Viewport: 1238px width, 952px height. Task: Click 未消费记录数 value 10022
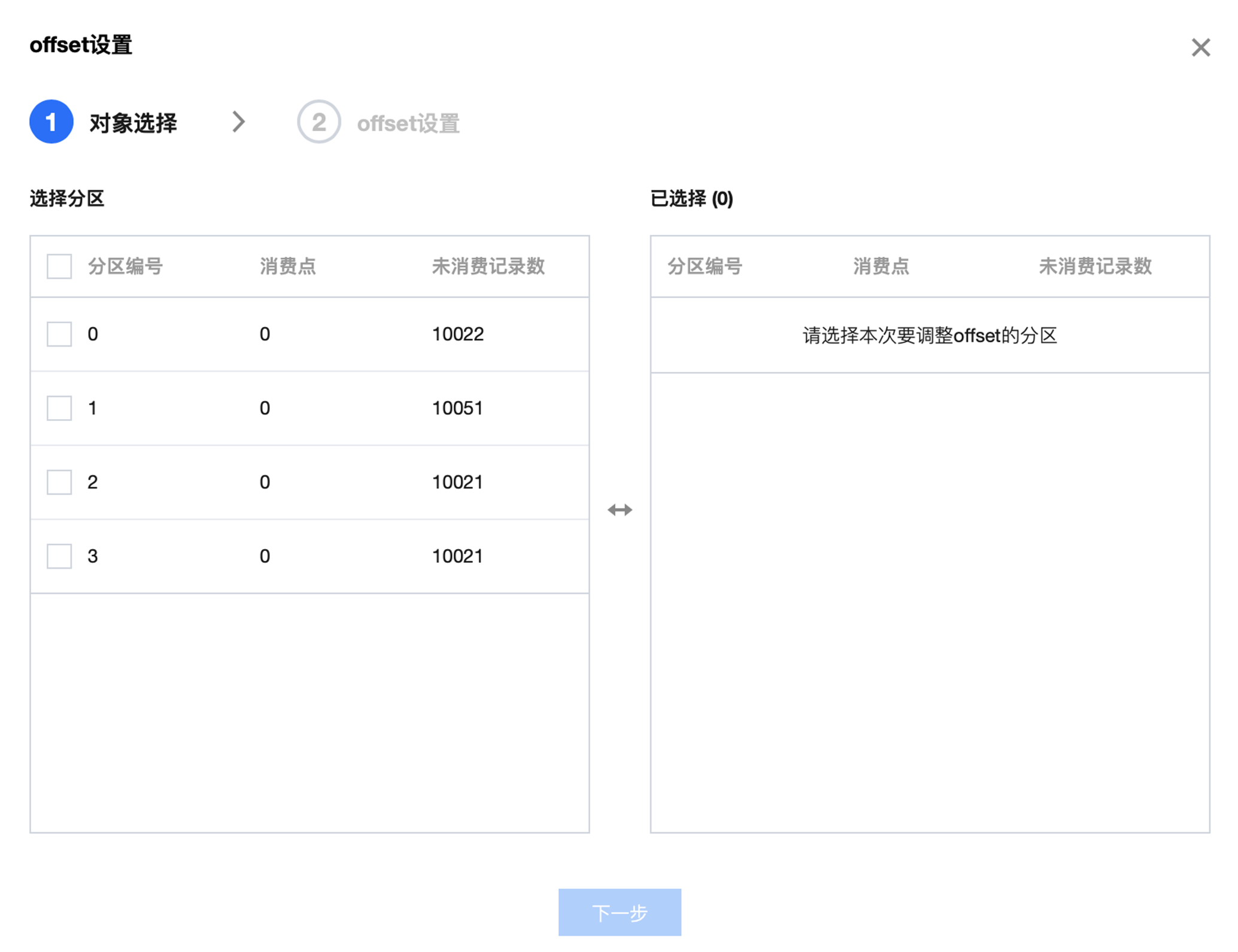(457, 334)
